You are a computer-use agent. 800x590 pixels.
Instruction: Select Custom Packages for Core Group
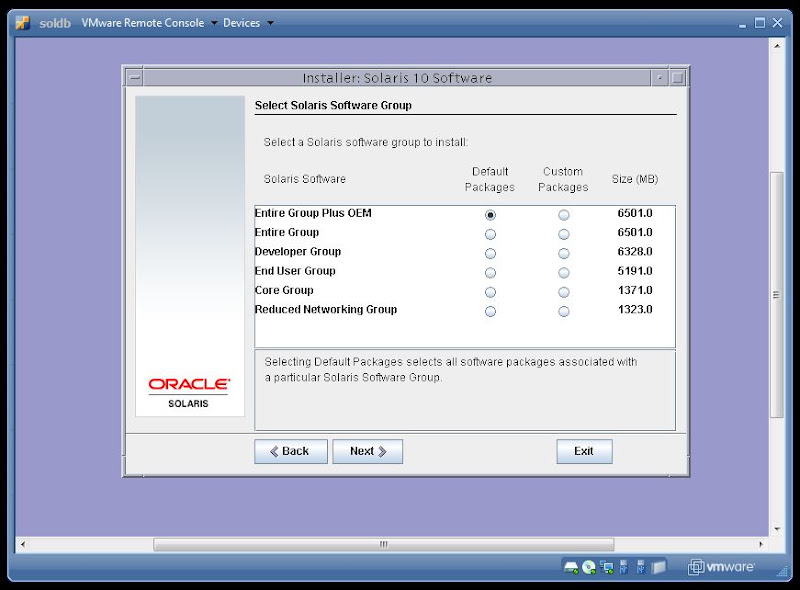(564, 292)
